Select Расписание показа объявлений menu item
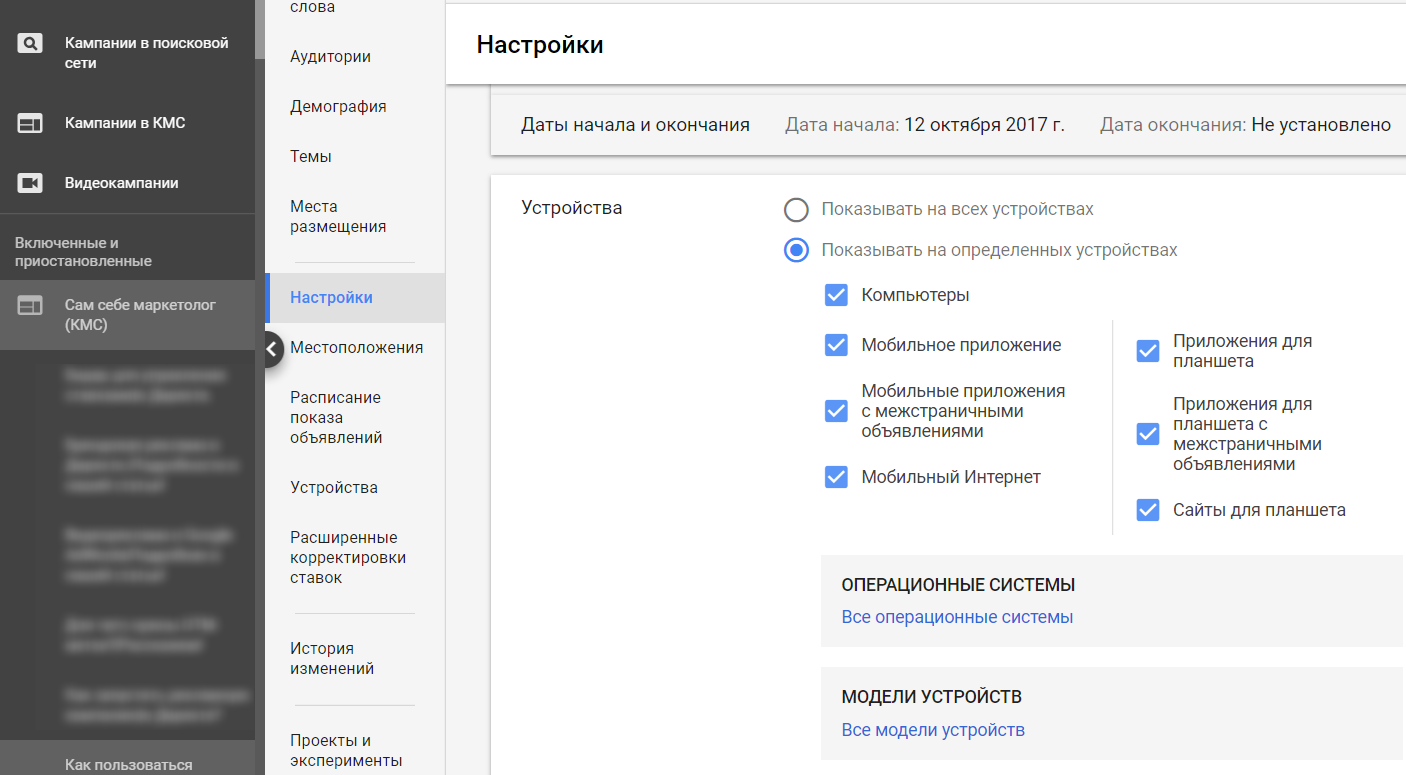The image size is (1406, 775). tap(336, 418)
